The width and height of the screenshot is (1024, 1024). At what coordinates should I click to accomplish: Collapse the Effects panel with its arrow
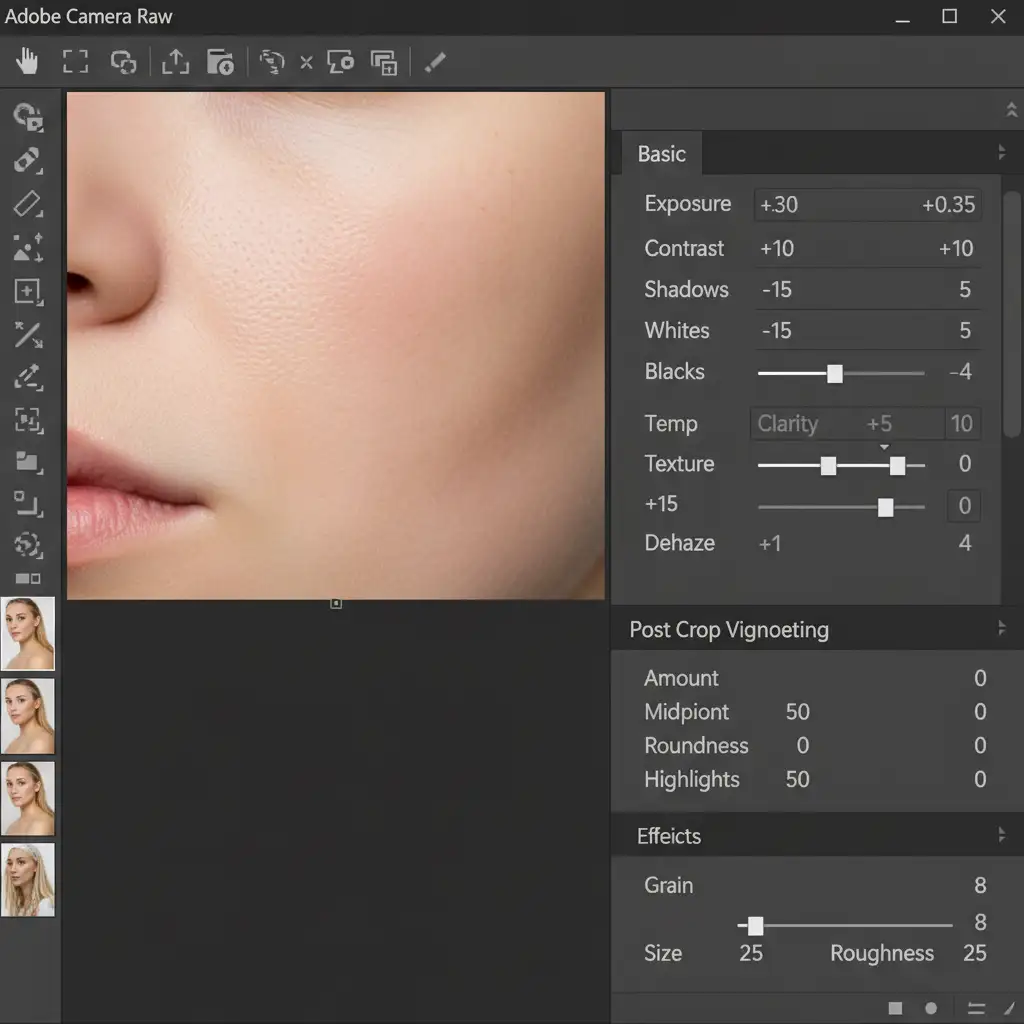point(1001,835)
